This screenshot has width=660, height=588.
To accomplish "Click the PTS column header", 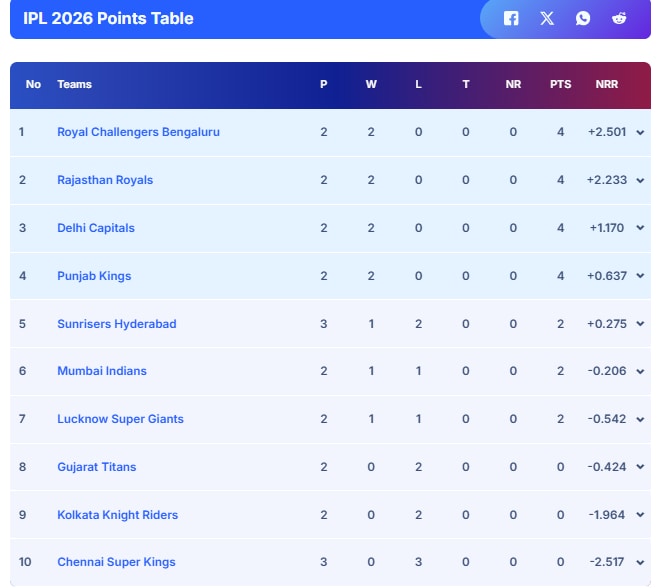I will coord(560,85).
